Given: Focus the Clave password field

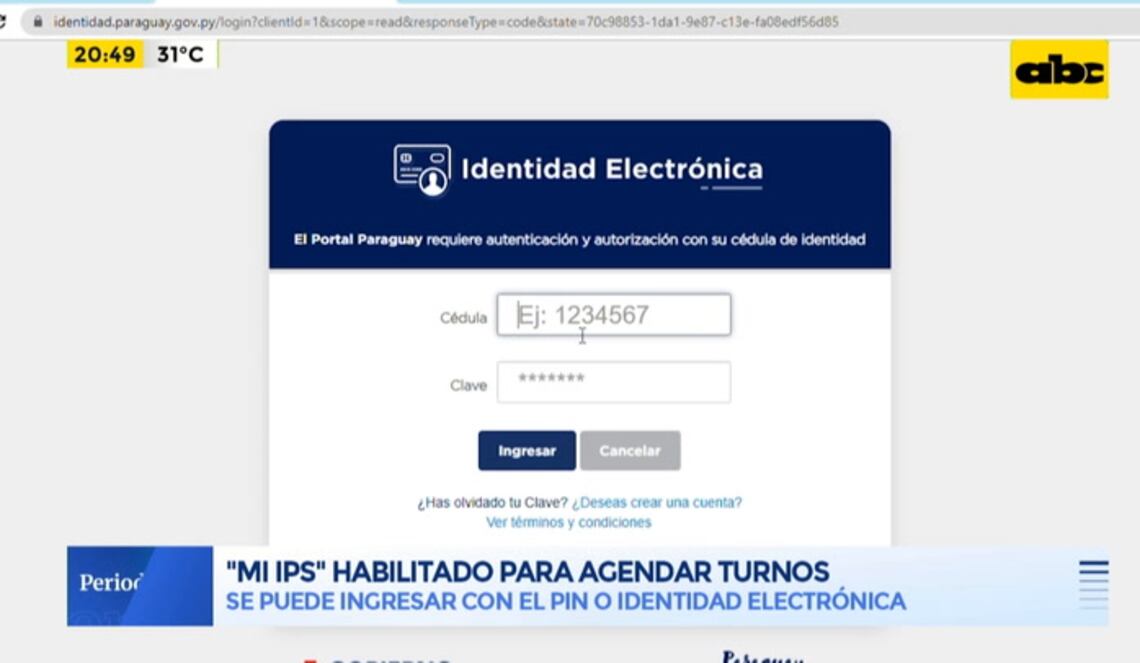Looking at the screenshot, I should (x=614, y=382).
